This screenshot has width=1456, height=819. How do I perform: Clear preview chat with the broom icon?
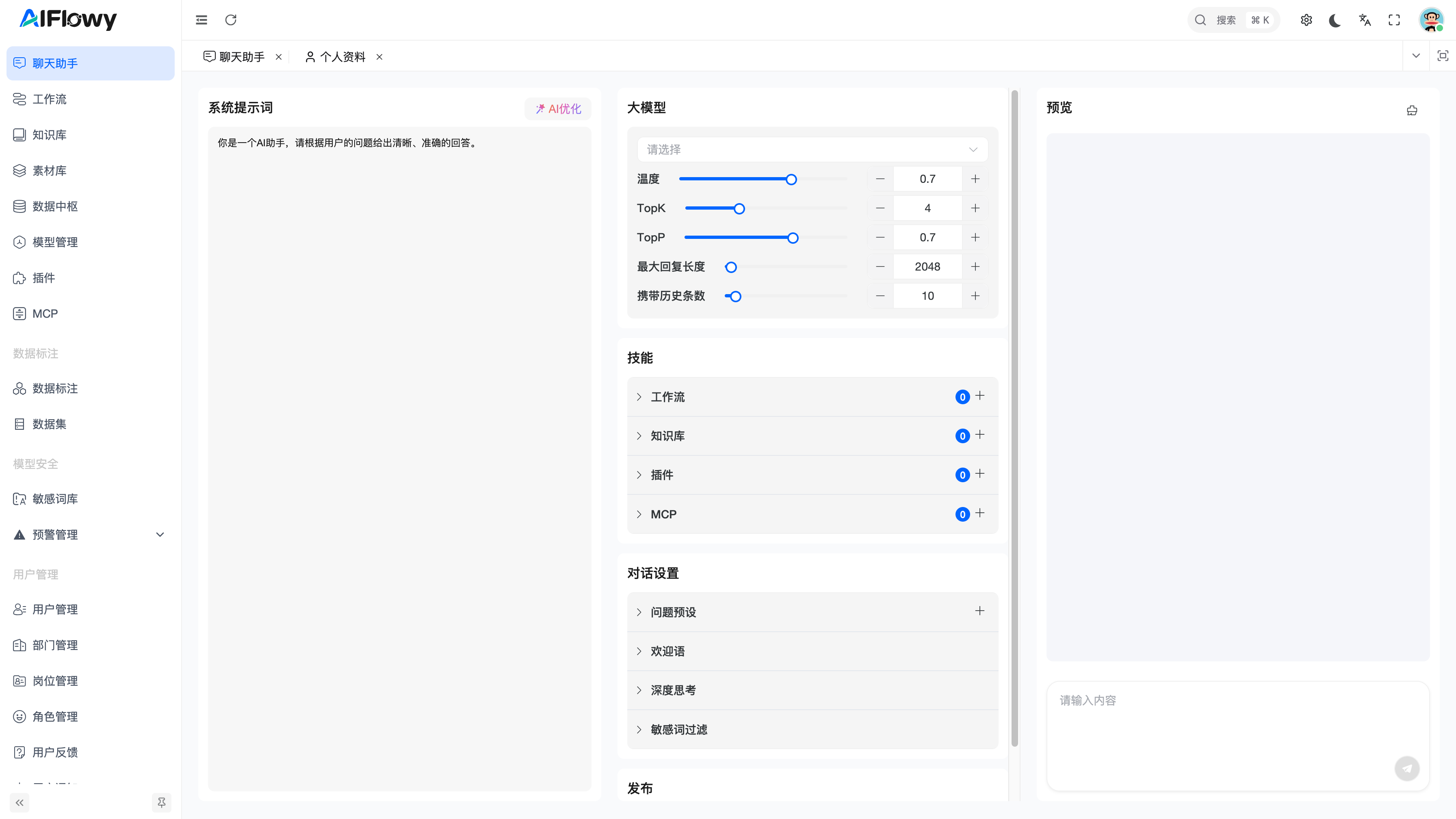tap(1411, 110)
